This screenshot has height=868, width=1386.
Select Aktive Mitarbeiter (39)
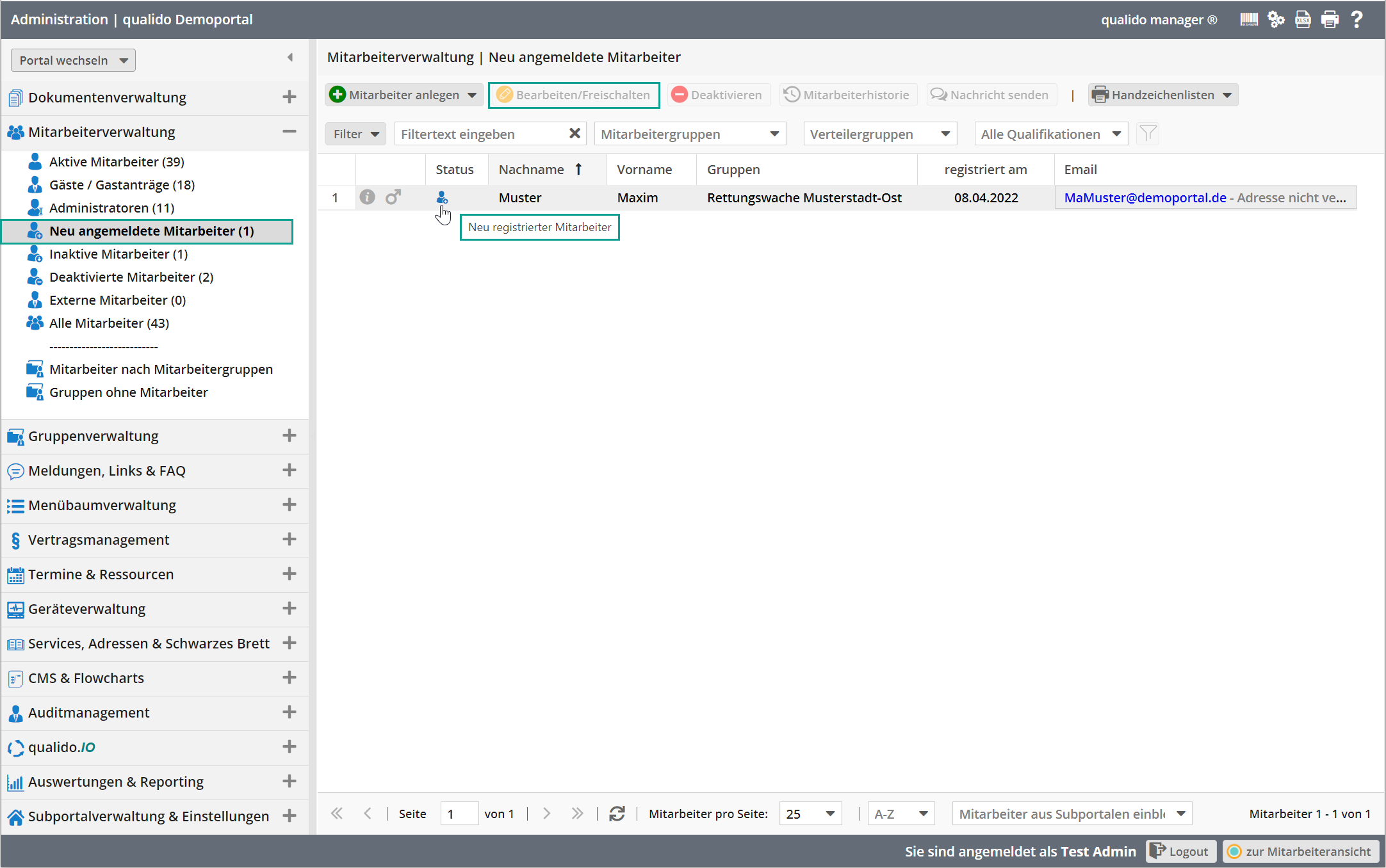117,162
